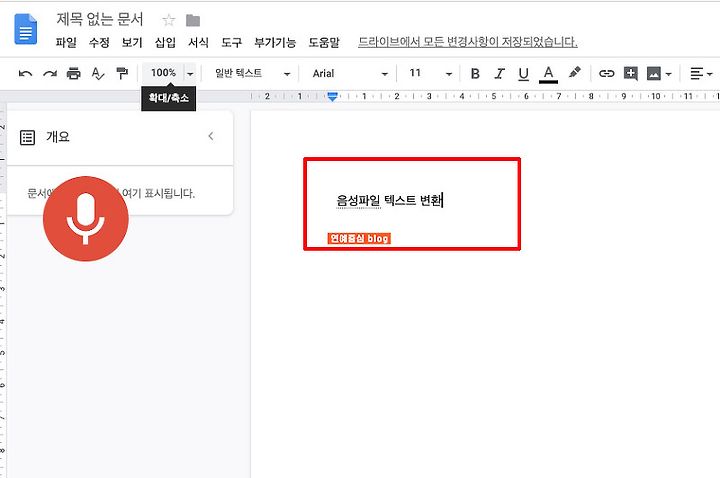Add a comment
Viewport: 720px width, 478px height.
[630, 73]
